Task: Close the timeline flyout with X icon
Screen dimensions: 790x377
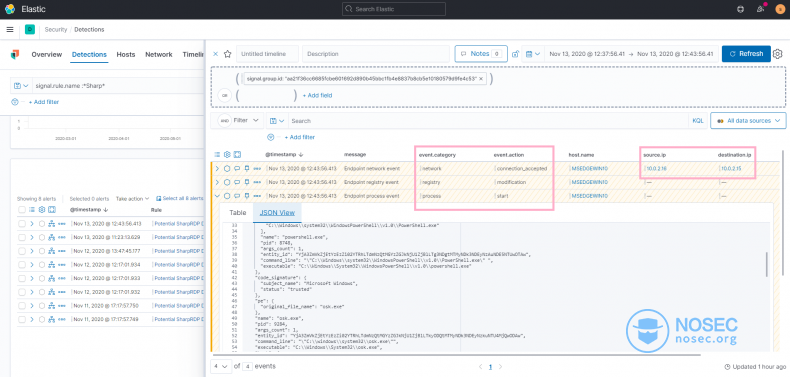Action: click(216, 54)
